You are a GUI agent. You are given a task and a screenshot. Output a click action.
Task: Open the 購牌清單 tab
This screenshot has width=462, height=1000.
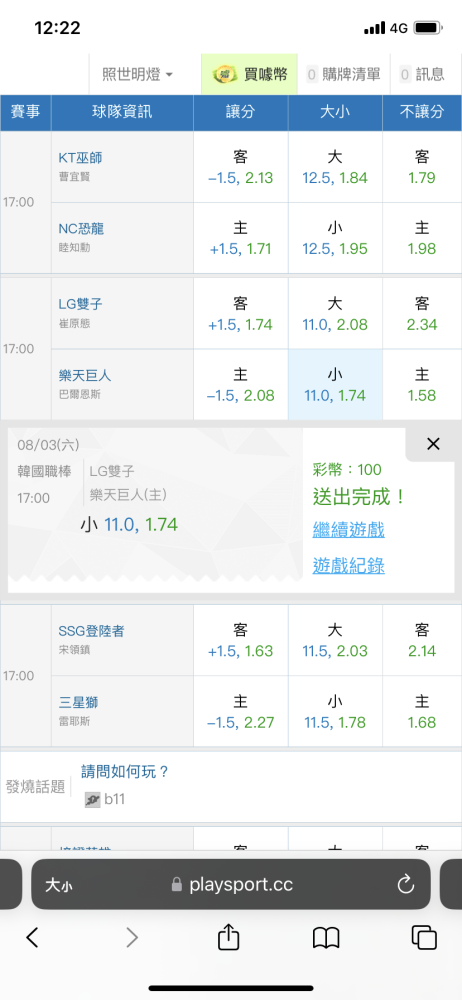[344, 74]
